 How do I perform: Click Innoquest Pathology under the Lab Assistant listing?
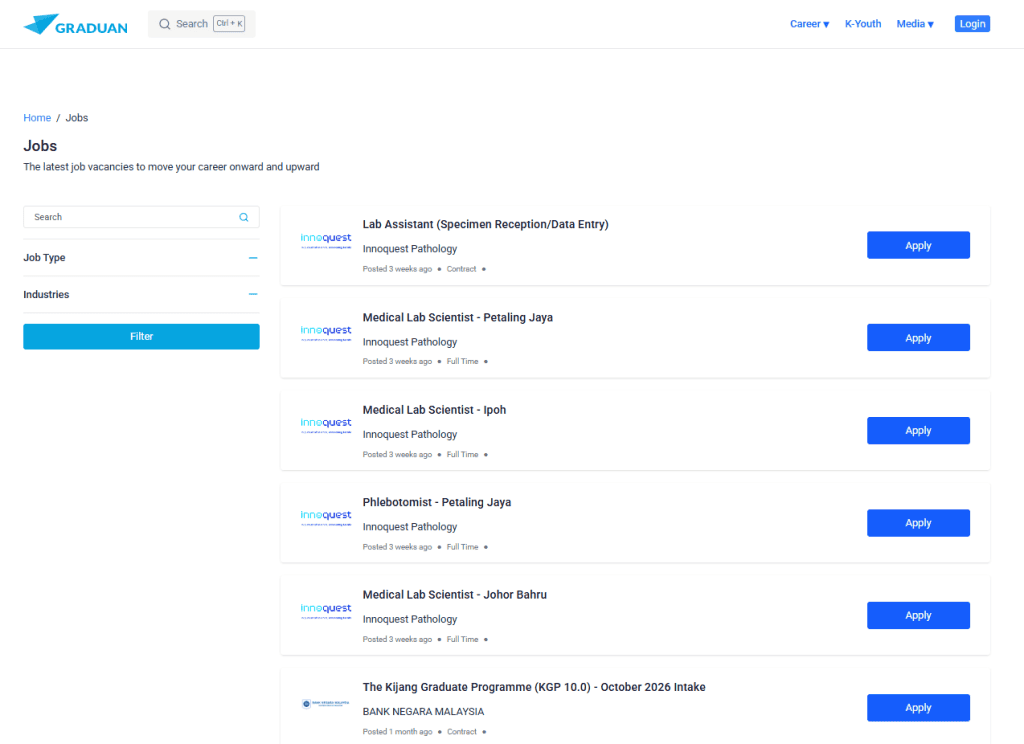[x=409, y=249]
